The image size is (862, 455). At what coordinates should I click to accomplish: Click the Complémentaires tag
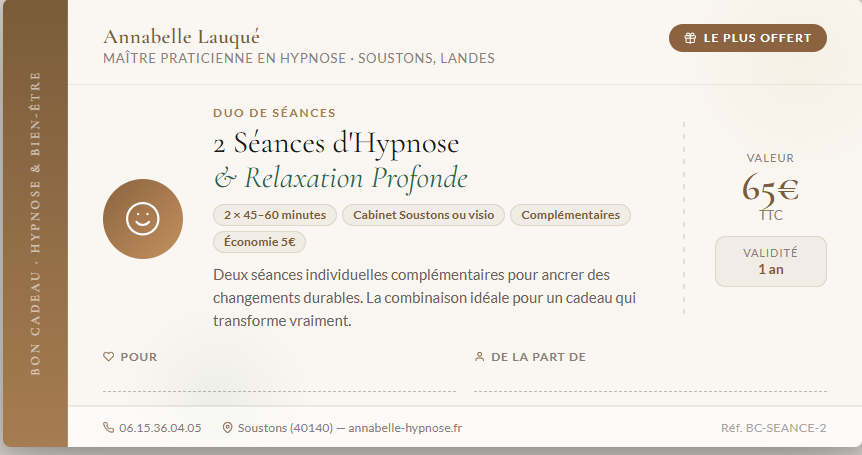570,215
